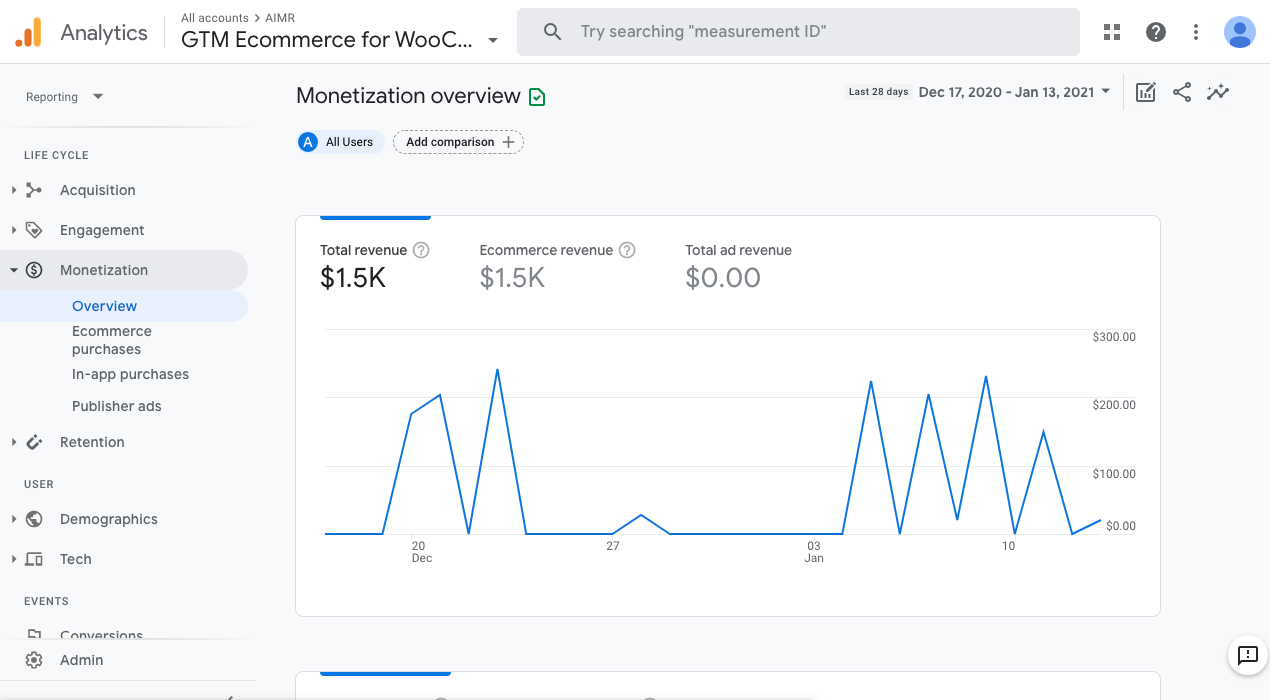Click the user account avatar
The height and width of the screenshot is (700, 1270).
pos(1240,32)
